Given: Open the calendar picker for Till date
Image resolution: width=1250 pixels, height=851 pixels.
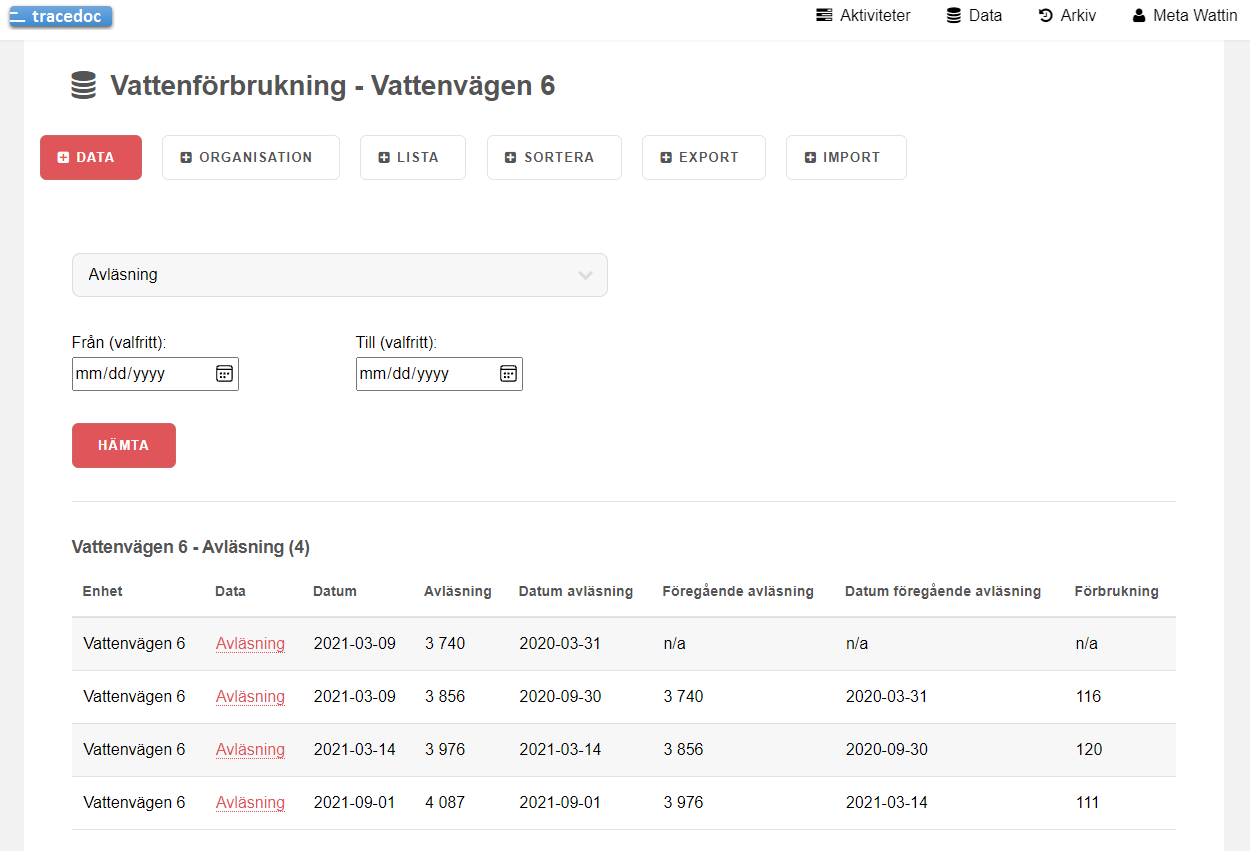Looking at the screenshot, I should [508, 374].
